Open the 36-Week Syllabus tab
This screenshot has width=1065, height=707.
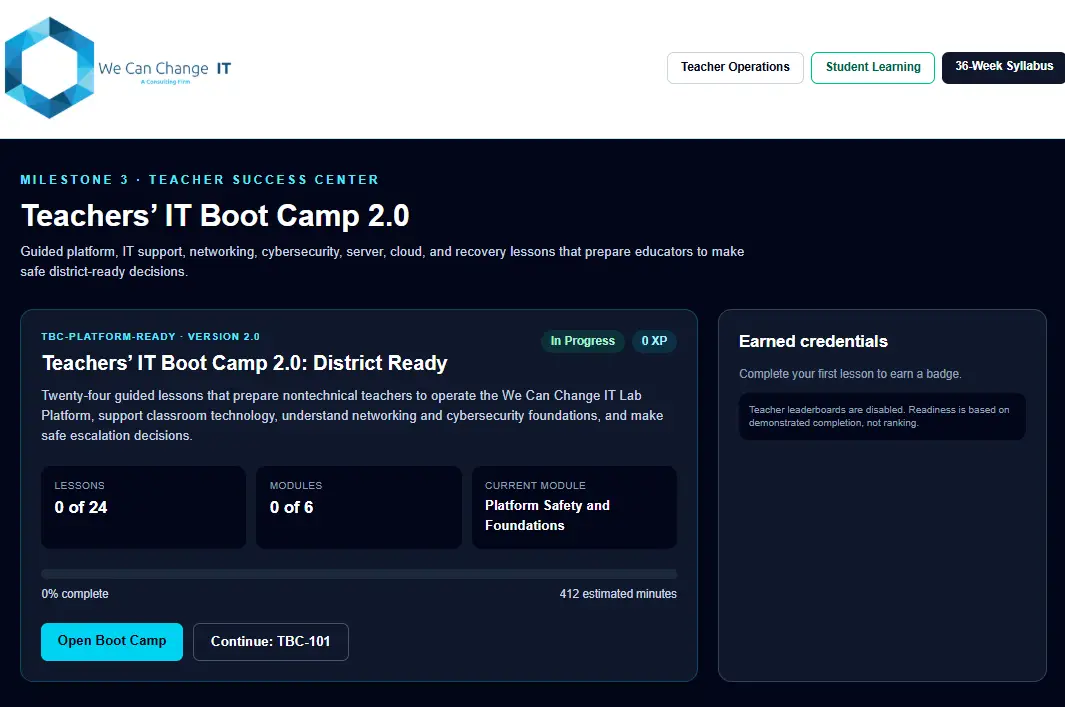pos(1003,67)
